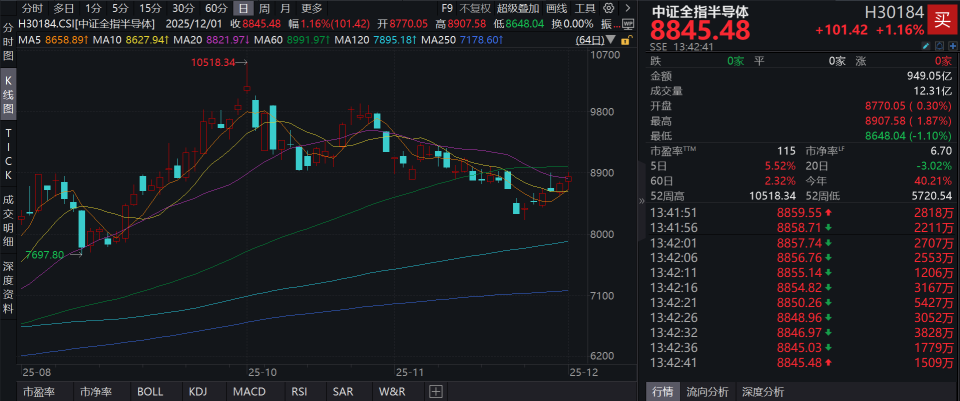Viewport: 960px width, 401px height.
Task: Collapse the right quote panel
Action: tap(641, 200)
